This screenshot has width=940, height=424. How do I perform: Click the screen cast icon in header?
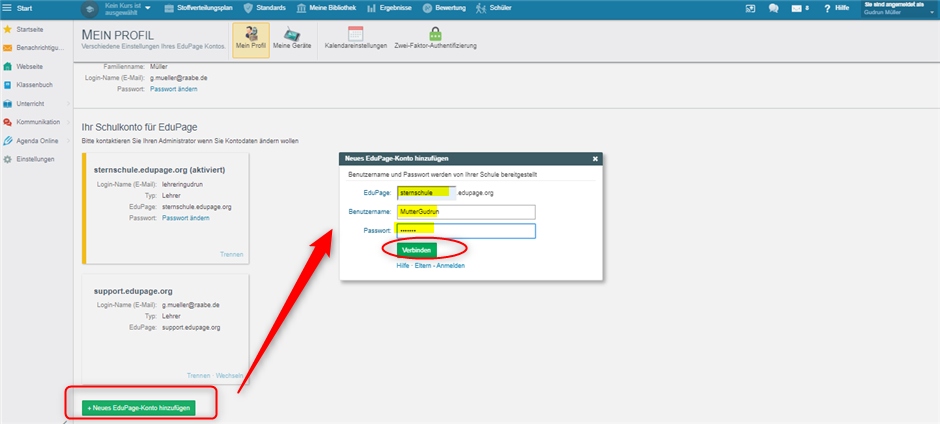(751, 8)
